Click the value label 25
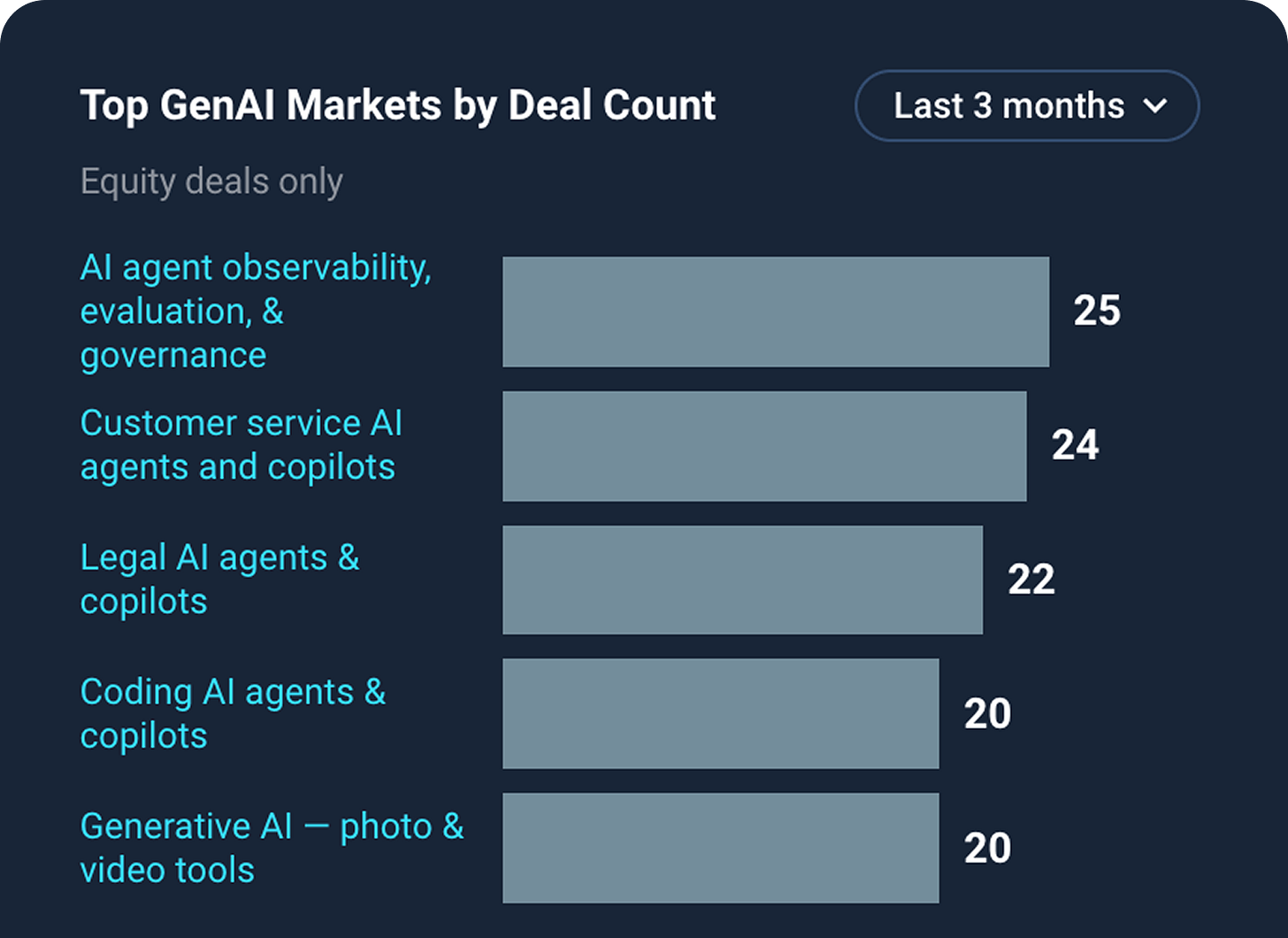Image resolution: width=1288 pixels, height=938 pixels. 1097,311
